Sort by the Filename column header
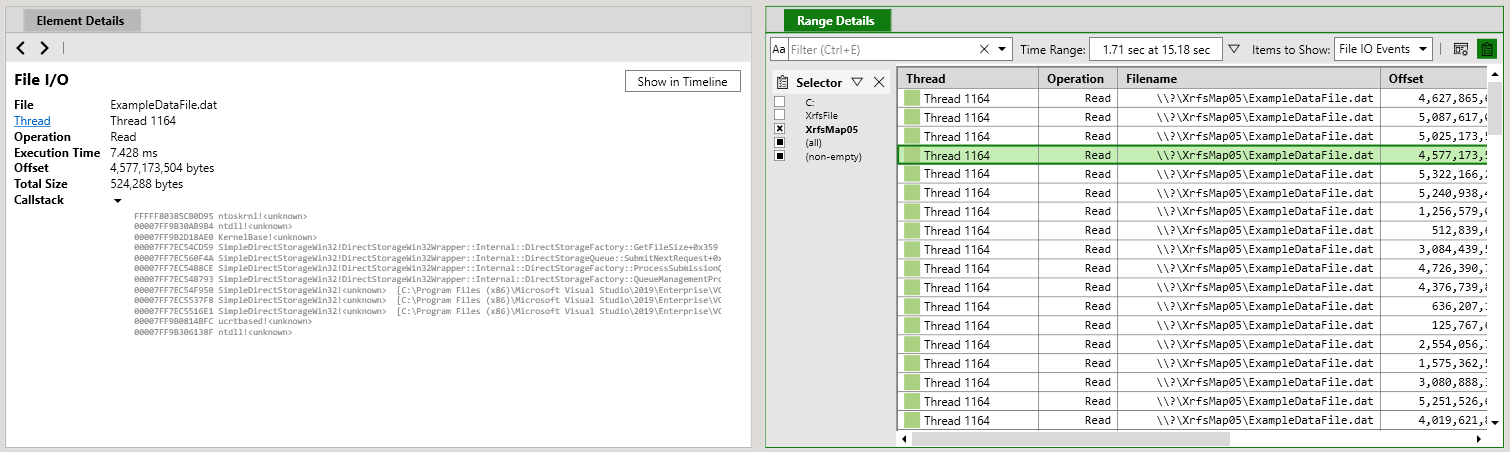The height and width of the screenshot is (452, 1510). click(1249, 78)
